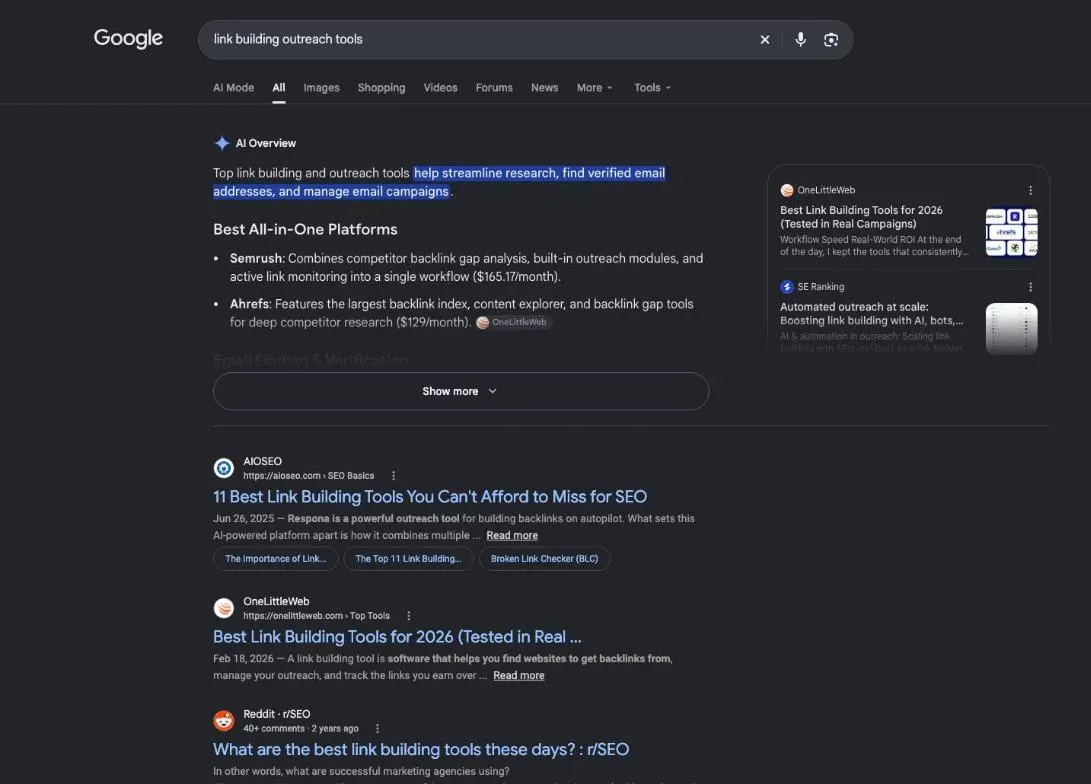Click the Google logo
The height and width of the screenshot is (784, 1091).
click(128, 38)
